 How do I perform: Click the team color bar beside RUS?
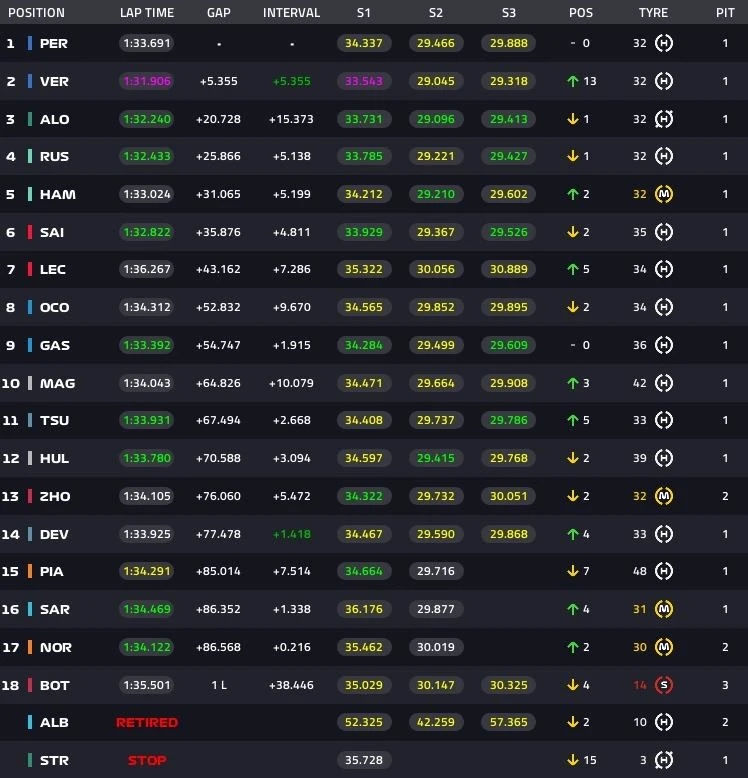(30, 157)
